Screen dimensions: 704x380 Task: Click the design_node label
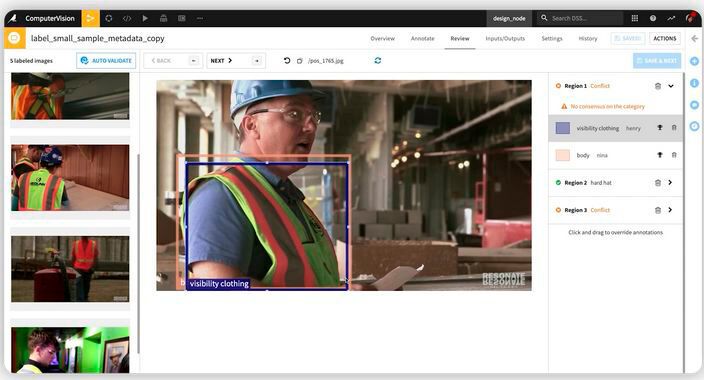tap(509, 18)
